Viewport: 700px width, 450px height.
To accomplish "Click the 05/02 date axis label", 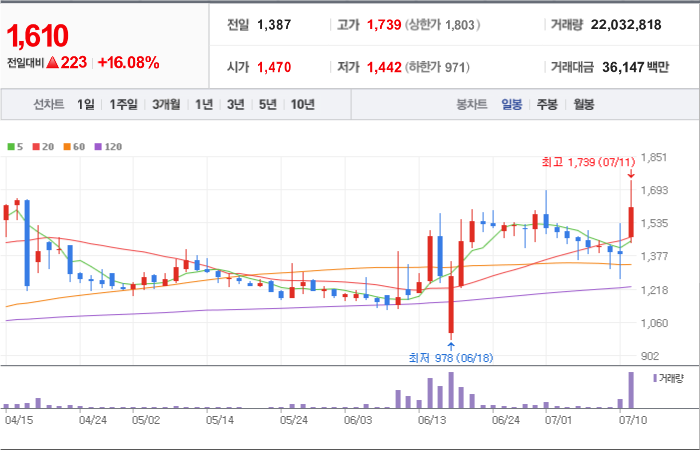I will click(x=146, y=421).
